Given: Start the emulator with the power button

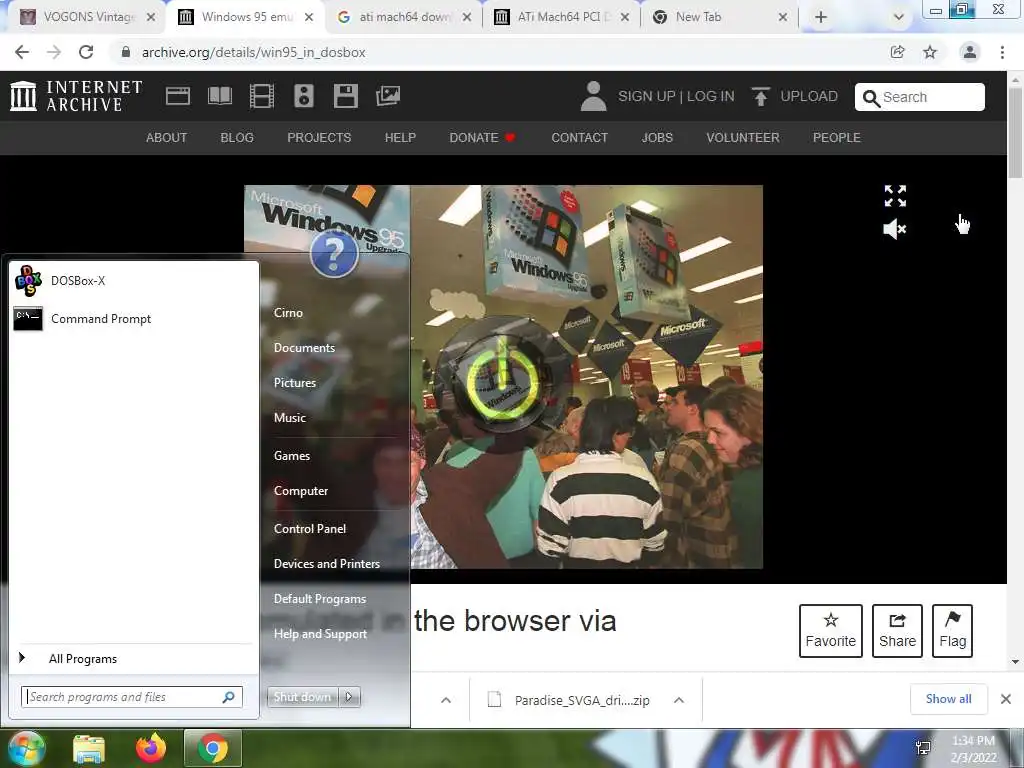Looking at the screenshot, I should [x=504, y=378].
